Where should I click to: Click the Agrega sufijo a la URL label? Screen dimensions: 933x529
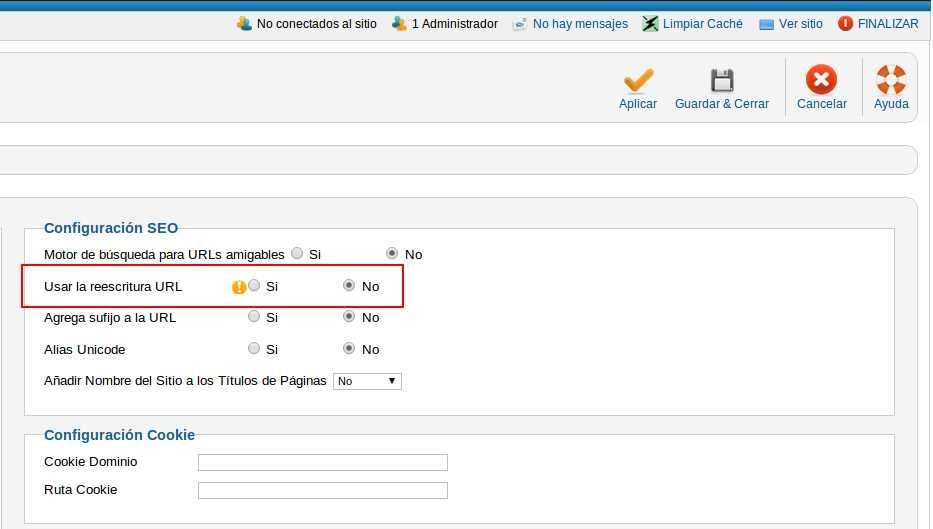pyautogui.click(x=110, y=318)
